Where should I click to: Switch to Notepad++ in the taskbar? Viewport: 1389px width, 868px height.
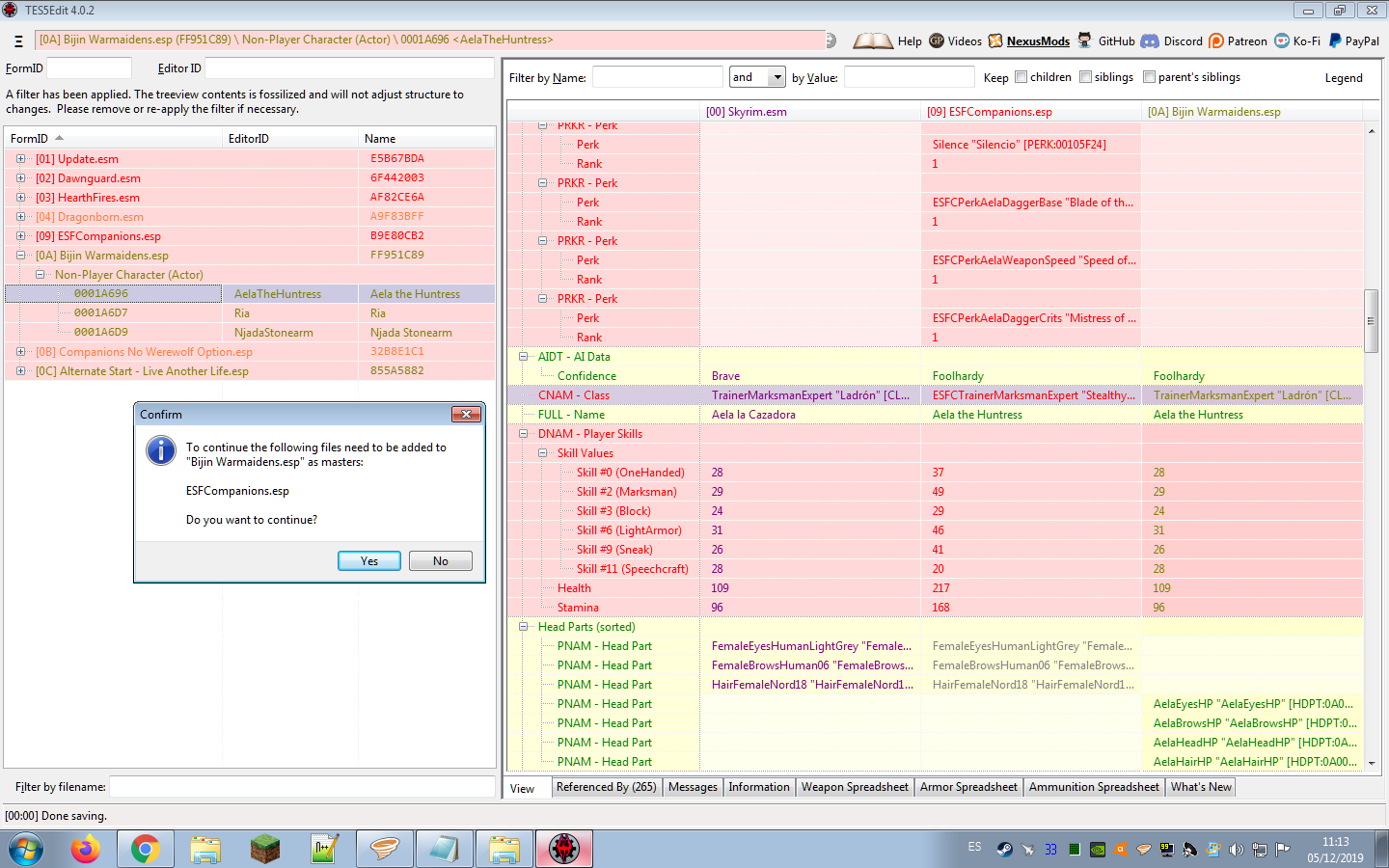324,850
